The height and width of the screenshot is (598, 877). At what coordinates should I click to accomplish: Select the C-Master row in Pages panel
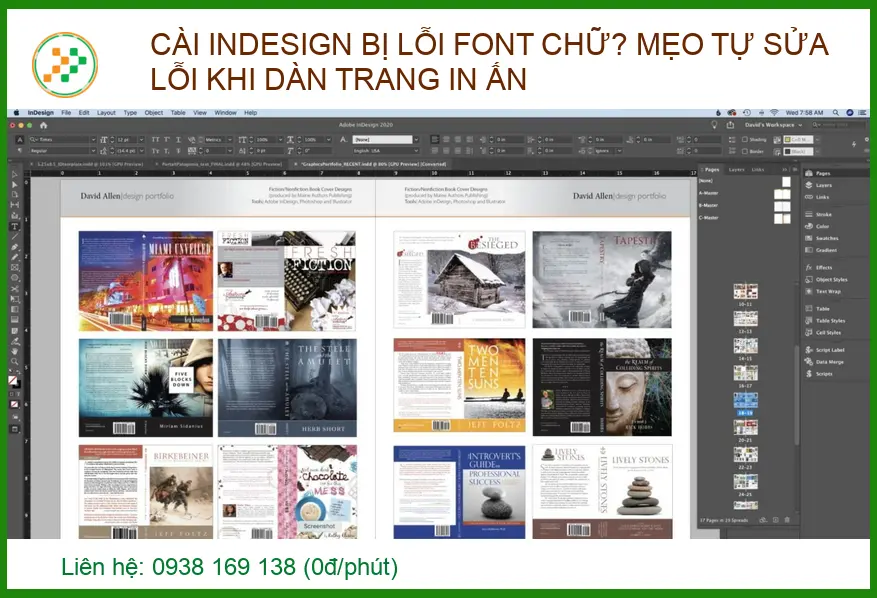(x=745, y=218)
